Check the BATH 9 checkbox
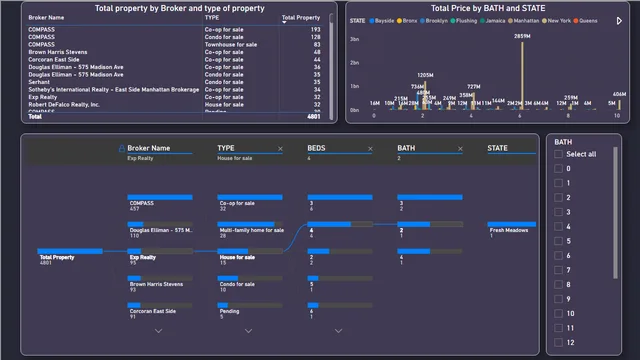This screenshot has width=640, height=360. tap(558, 299)
